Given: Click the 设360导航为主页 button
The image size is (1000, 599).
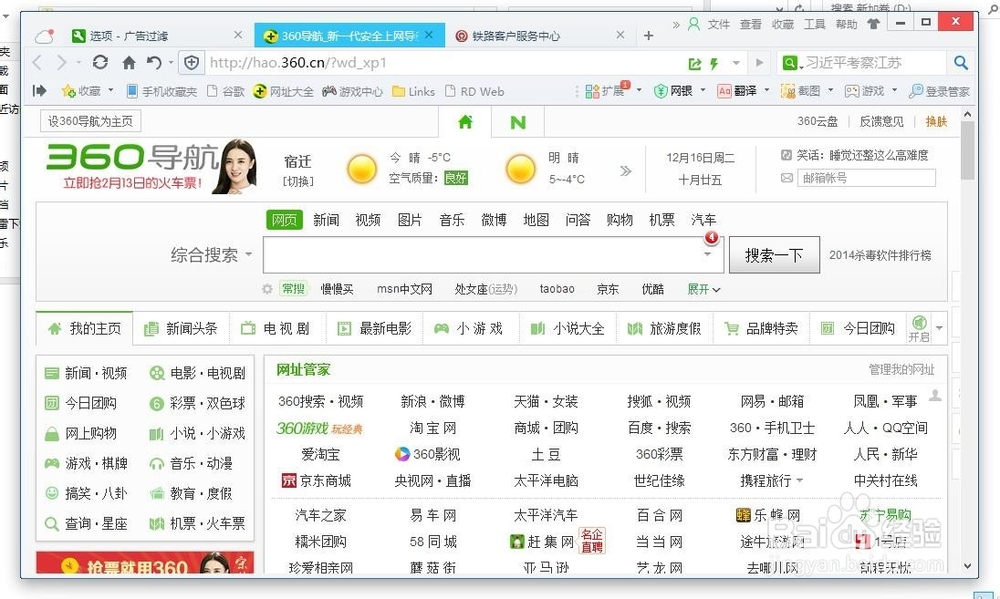Looking at the screenshot, I should pos(91,121).
